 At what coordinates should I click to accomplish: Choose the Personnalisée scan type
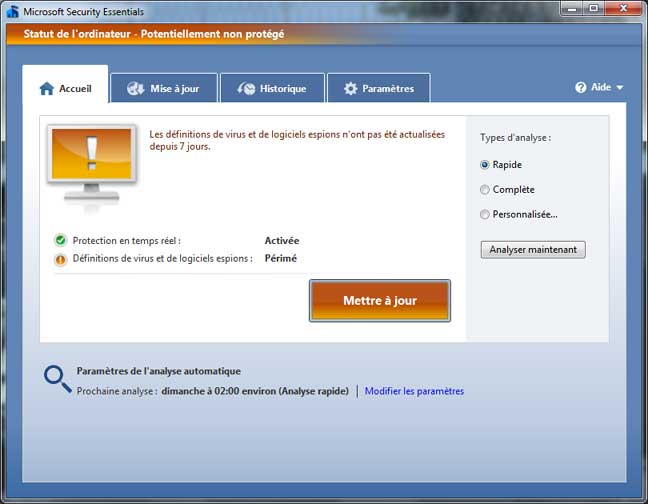(x=485, y=214)
